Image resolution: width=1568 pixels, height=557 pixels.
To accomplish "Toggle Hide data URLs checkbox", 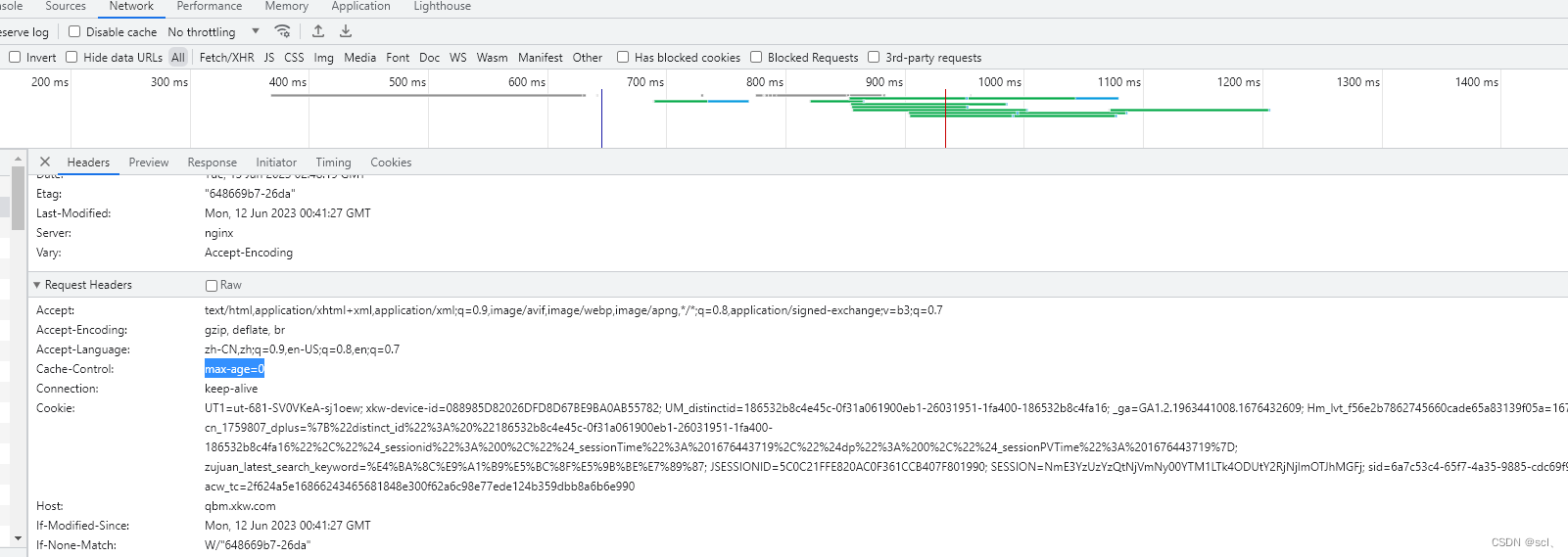I will click(71, 57).
